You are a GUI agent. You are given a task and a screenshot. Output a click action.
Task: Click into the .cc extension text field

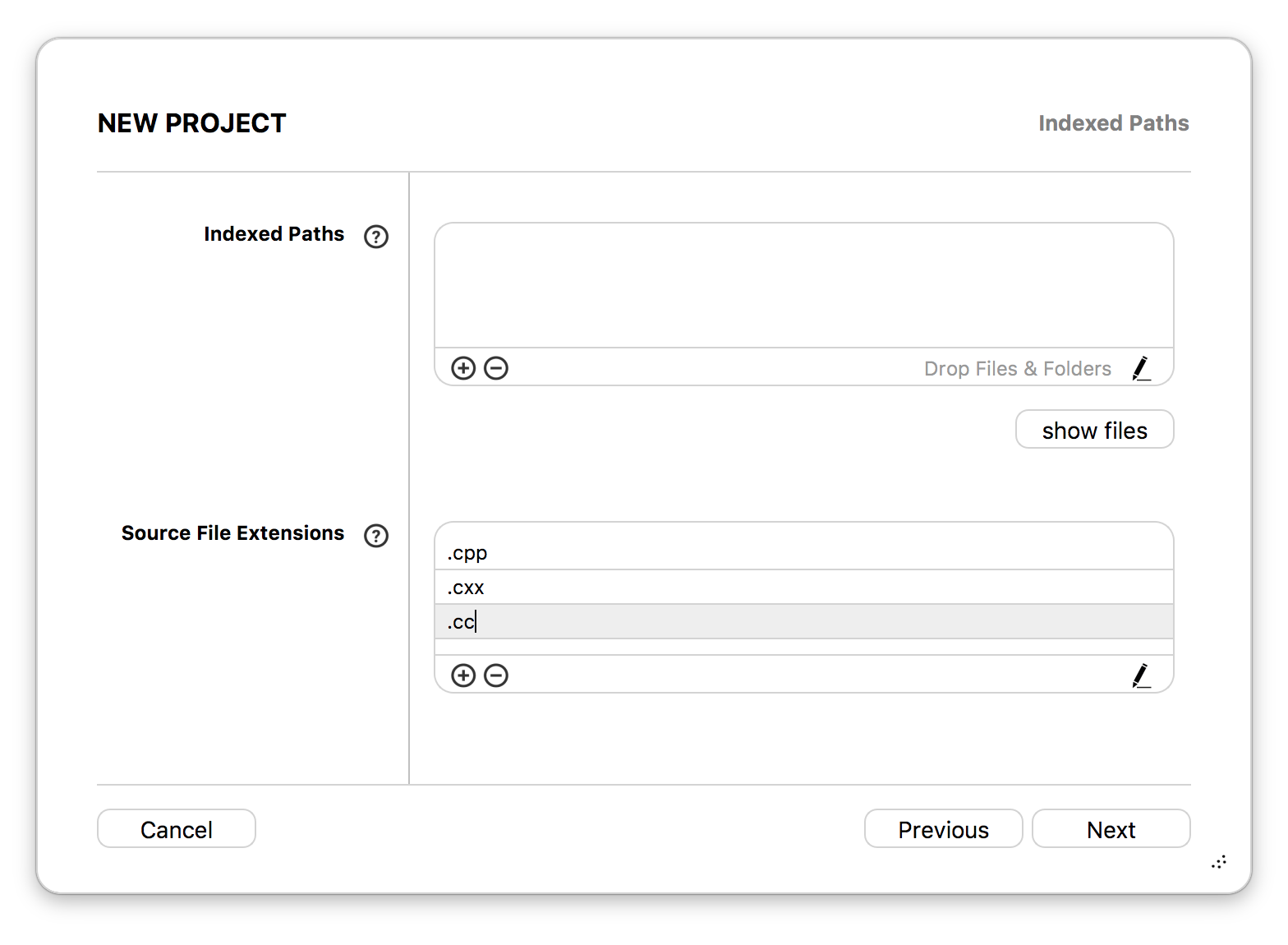pos(804,622)
